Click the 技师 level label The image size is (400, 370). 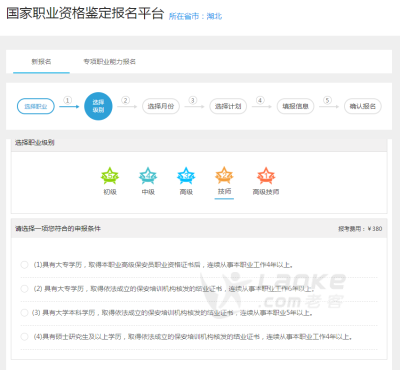click(224, 191)
